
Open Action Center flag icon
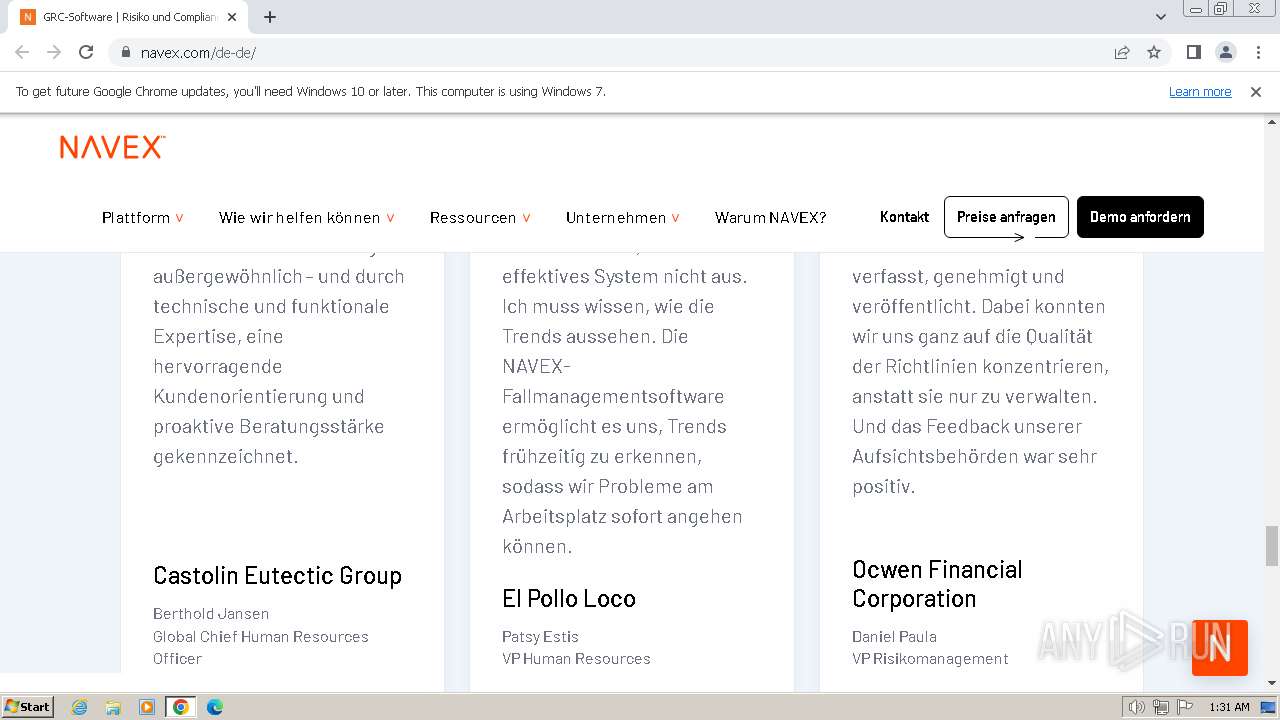[x=1184, y=707]
